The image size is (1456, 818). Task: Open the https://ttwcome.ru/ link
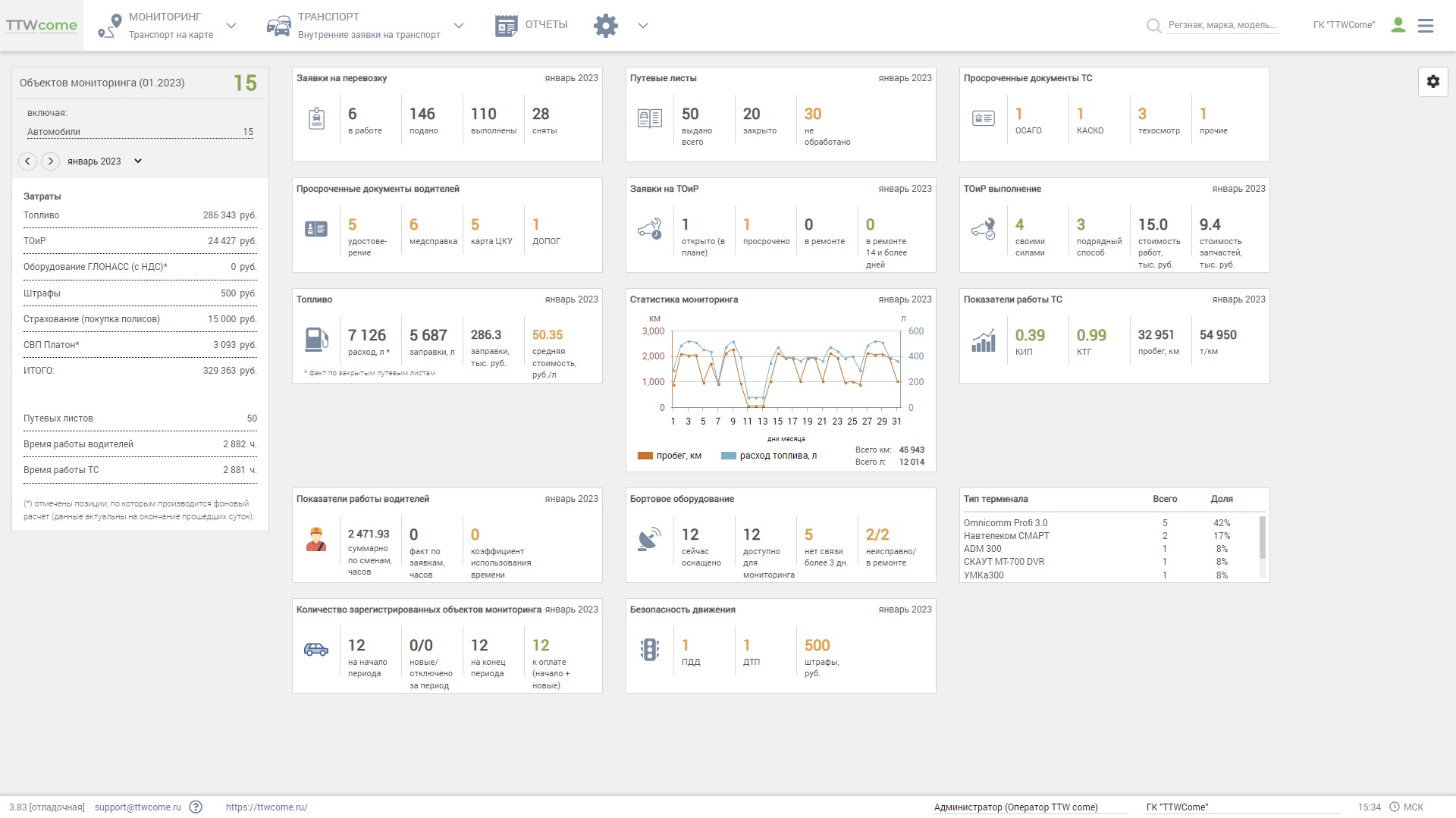[267, 807]
